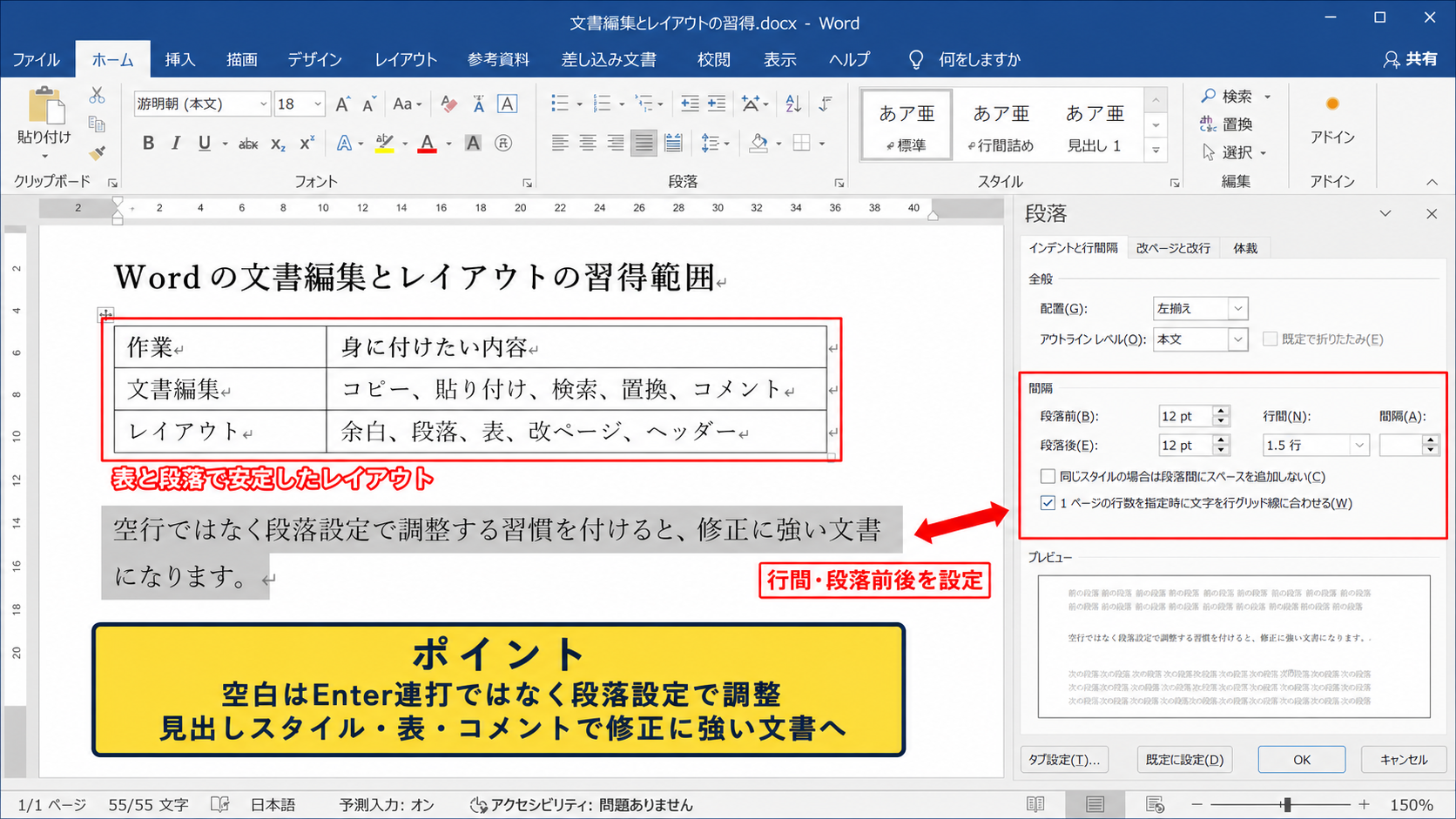Screen dimensions: 1456x819
Task: Increase 段落前 spacing with up stepper
Action: 1221,411
